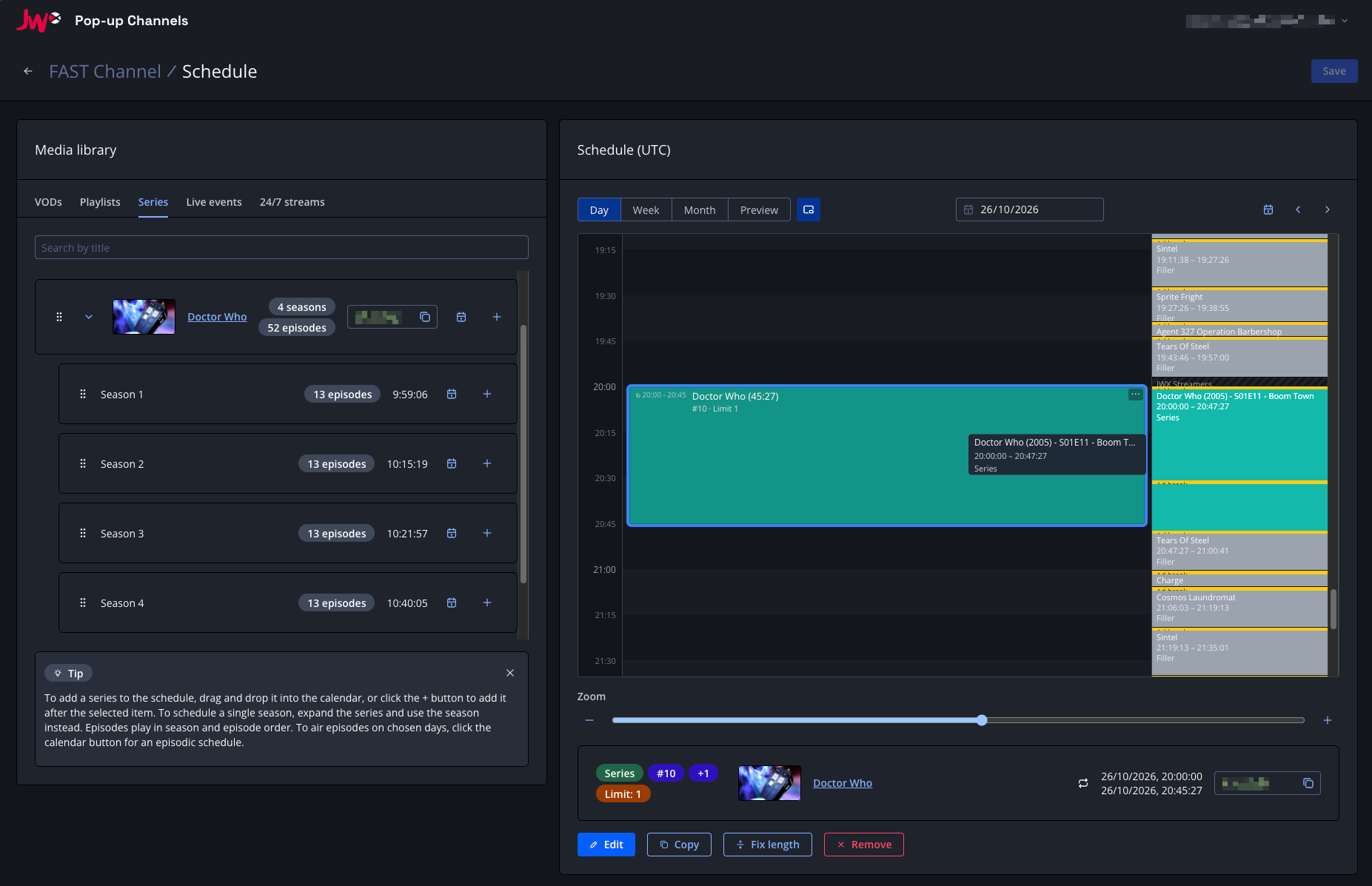Go to the previous day in schedule
The width and height of the screenshot is (1372, 886).
coord(1298,209)
